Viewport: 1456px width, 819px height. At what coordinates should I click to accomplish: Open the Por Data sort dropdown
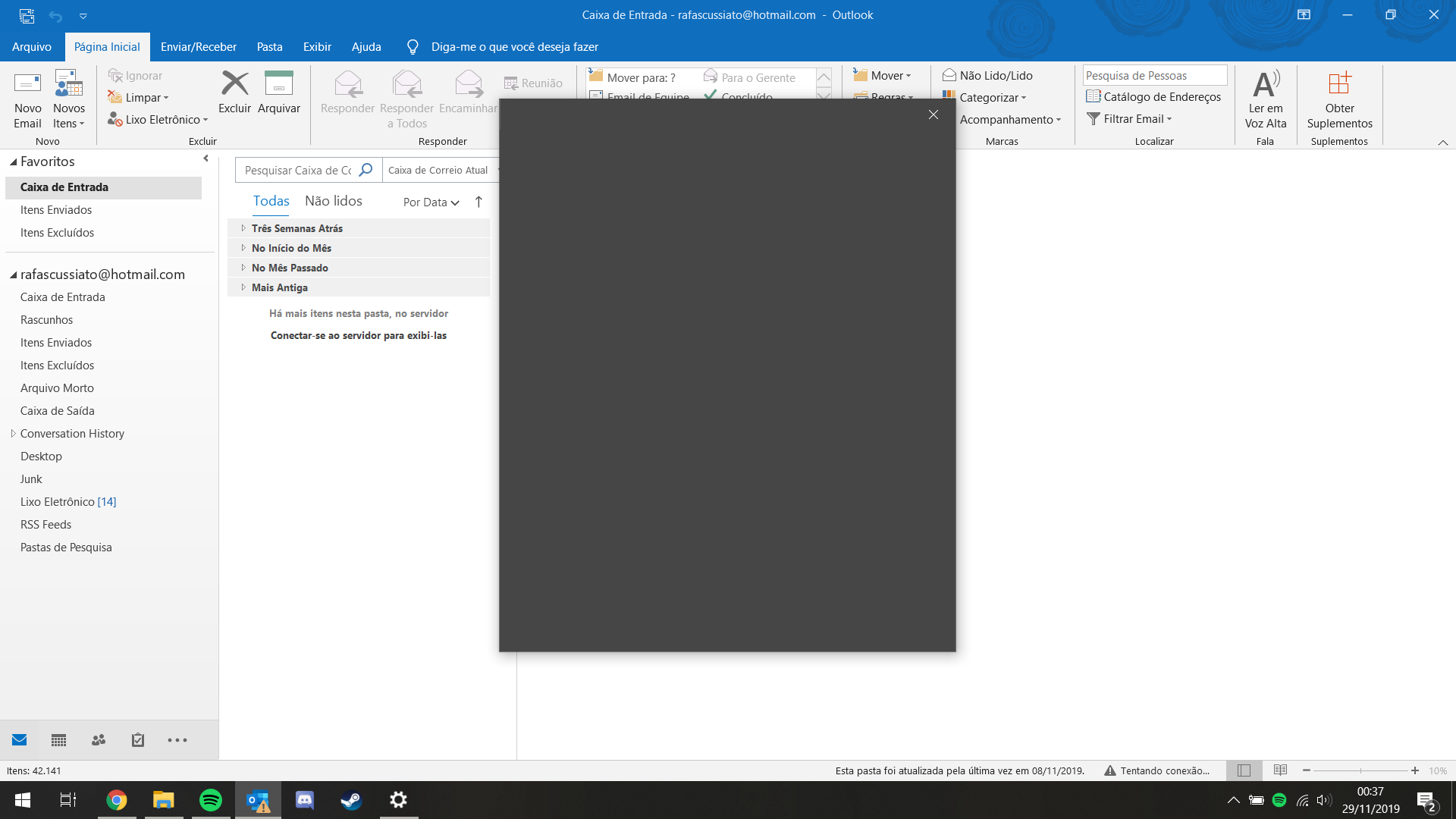click(431, 202)
